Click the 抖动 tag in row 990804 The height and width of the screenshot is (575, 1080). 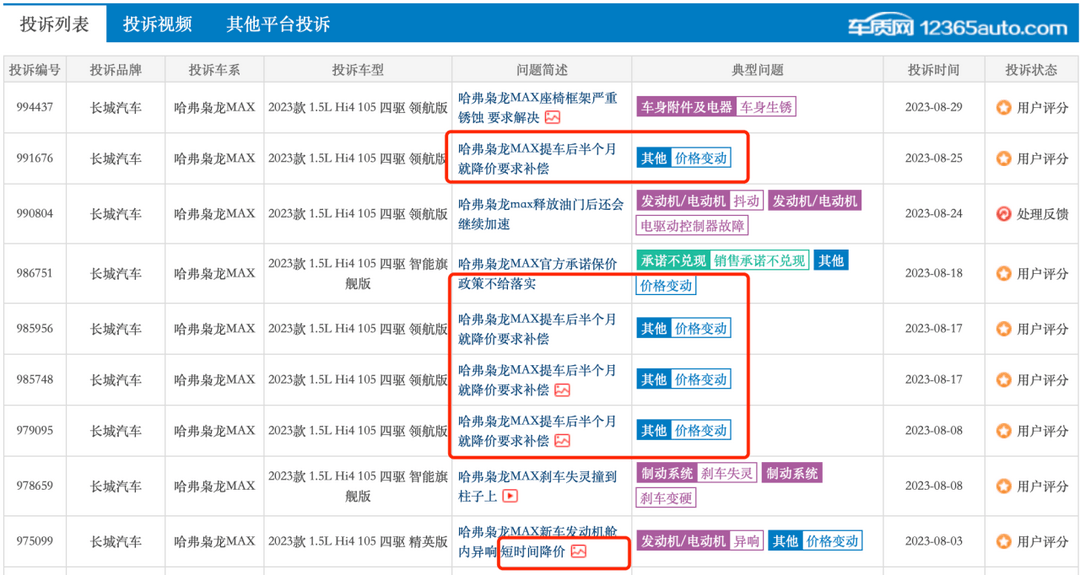point(746,201)
